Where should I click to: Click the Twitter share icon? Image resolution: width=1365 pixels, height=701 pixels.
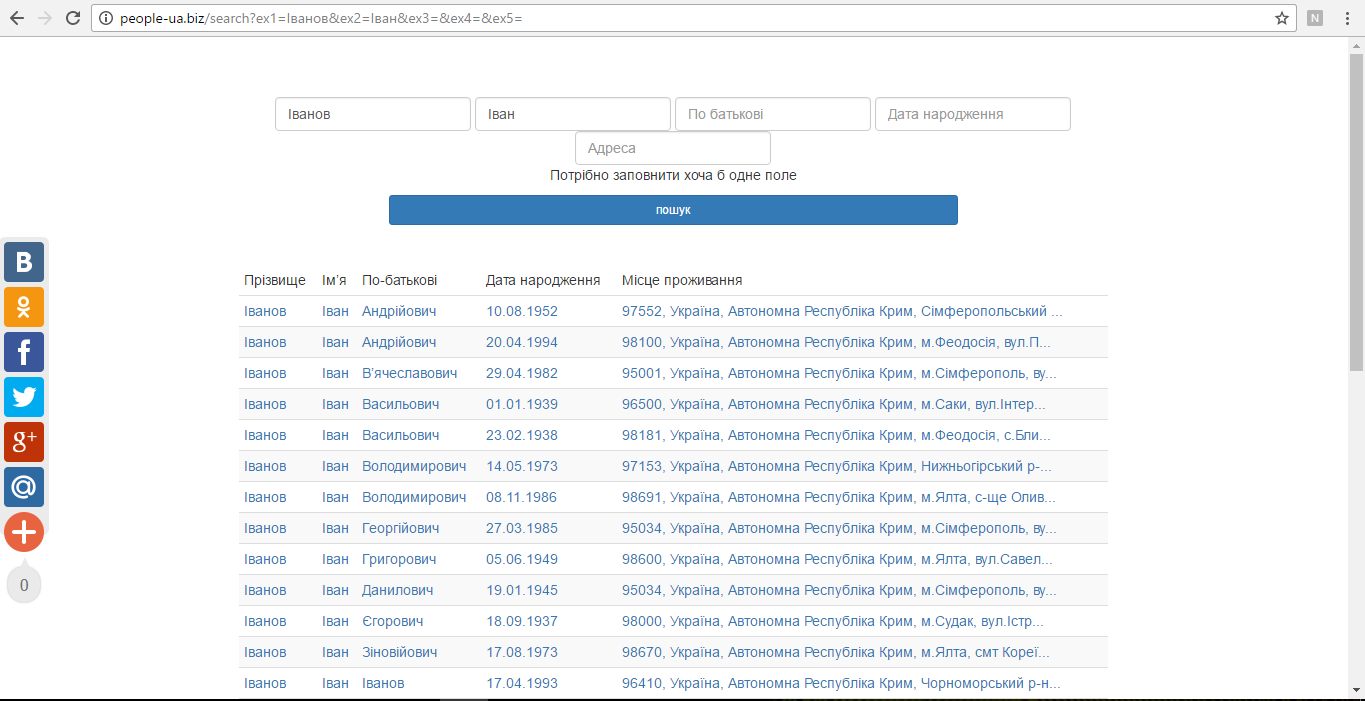click(24, 397)
